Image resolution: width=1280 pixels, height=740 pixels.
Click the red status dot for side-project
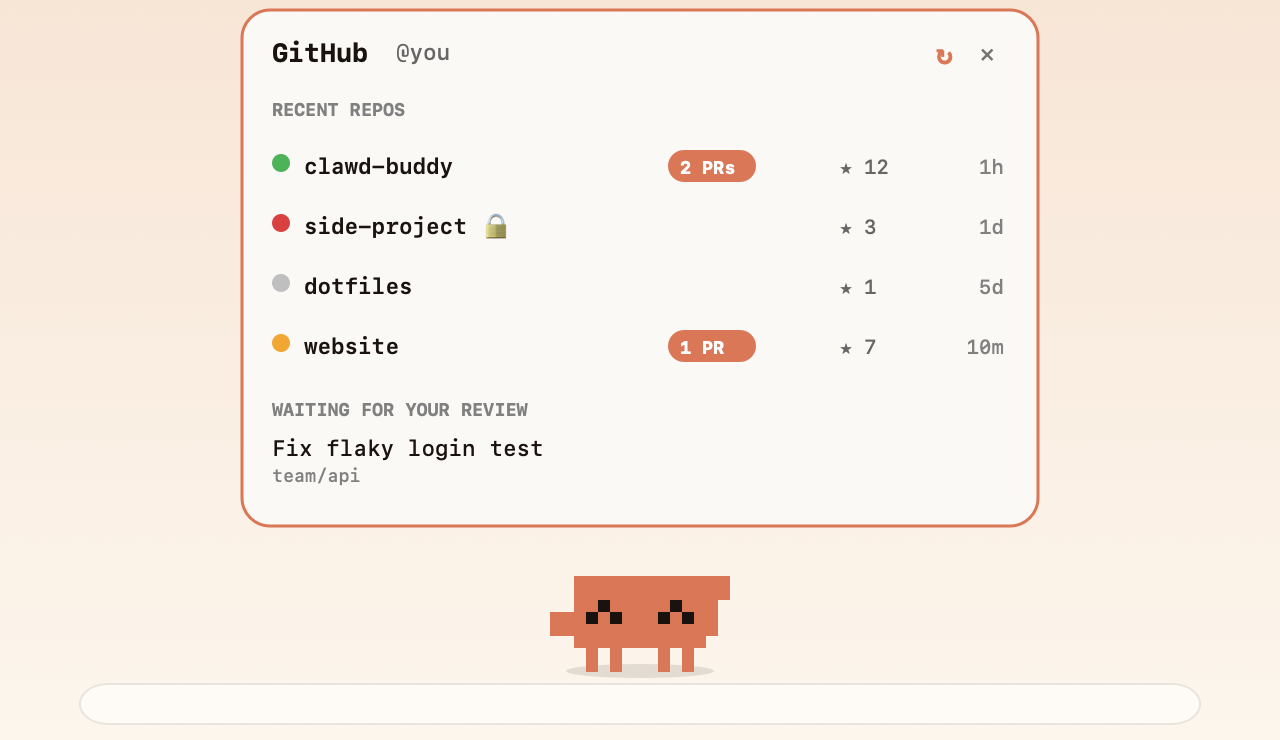[281, 223]
